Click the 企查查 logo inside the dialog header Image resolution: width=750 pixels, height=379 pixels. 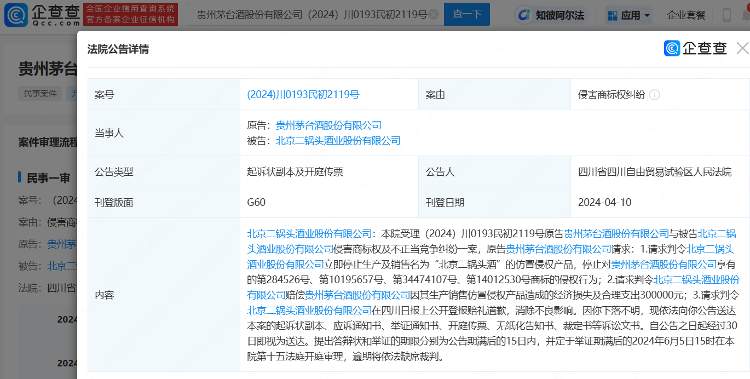pyautogui.click(x=695, y=48)
